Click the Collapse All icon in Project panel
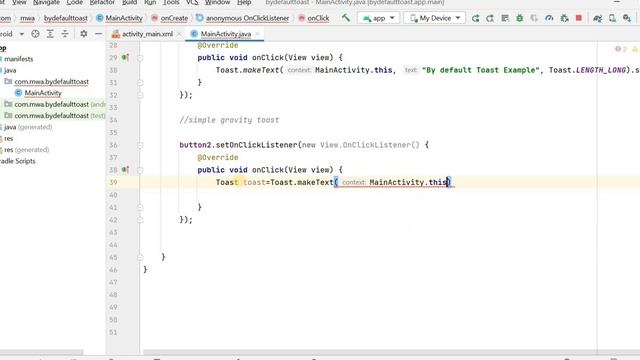Viewport: 640px width, 360px height. coord(65,34)
